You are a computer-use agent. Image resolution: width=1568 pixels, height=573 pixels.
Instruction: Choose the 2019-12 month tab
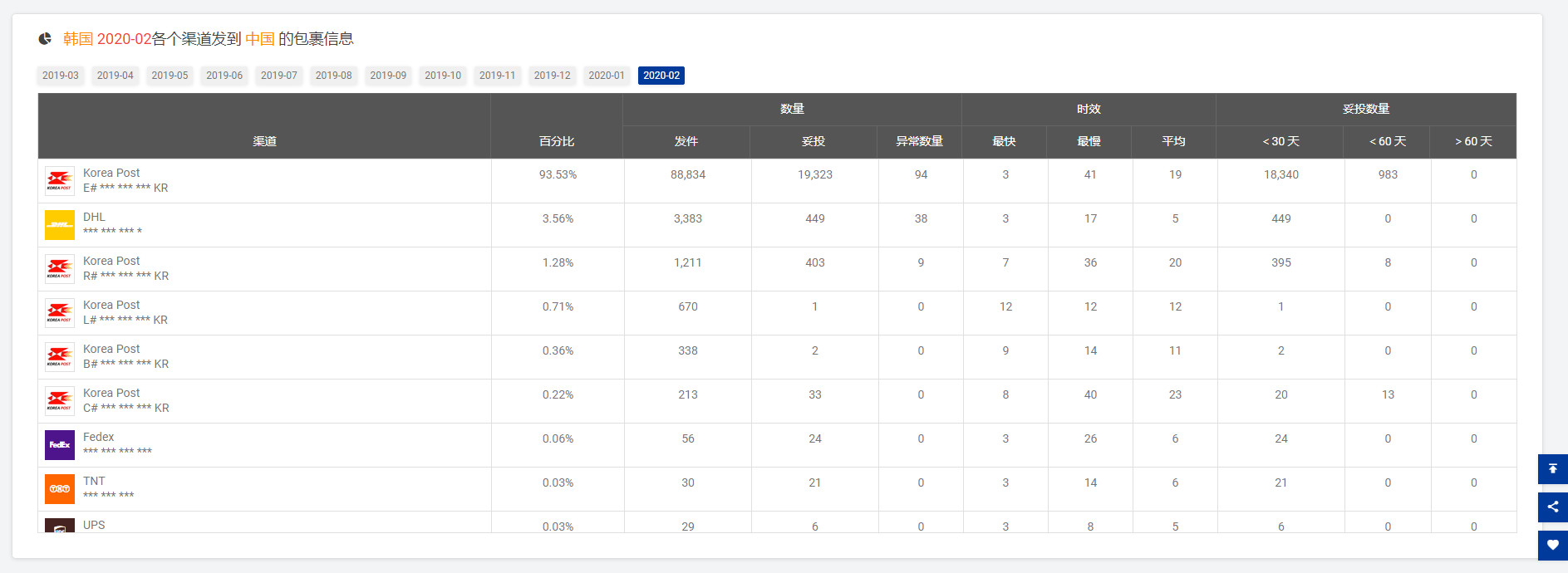point(552,76)
